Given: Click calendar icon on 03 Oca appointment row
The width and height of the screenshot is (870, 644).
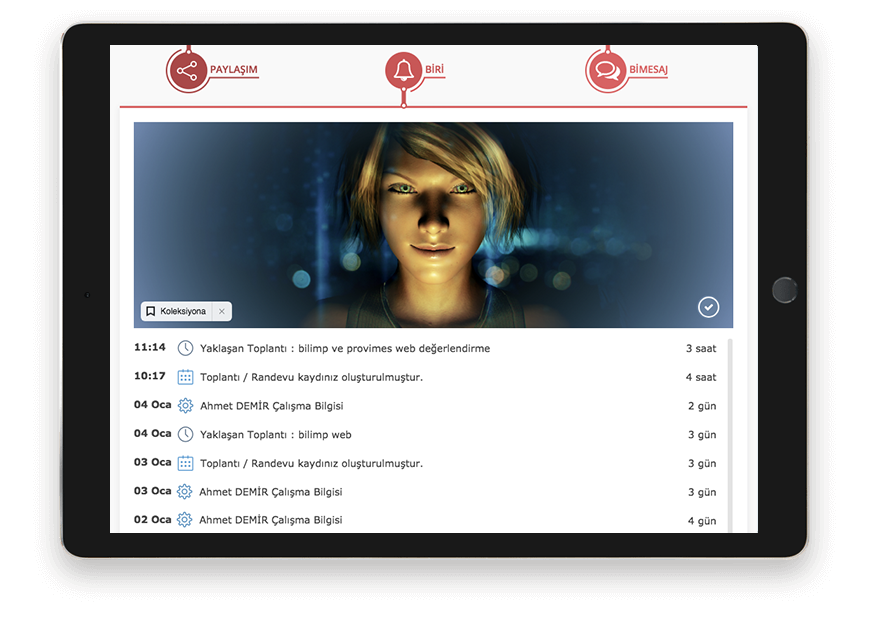Looking at the screenshot, I should click(185, 463).
